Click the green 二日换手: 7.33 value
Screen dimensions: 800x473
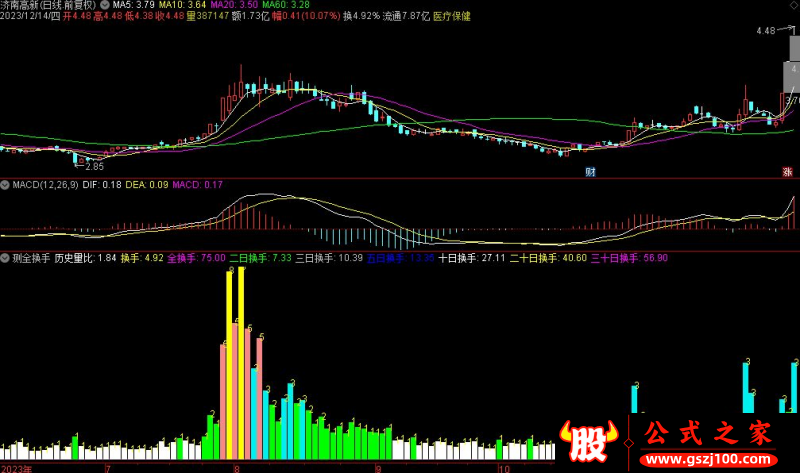pyautogui.click(x=260, y=258)
